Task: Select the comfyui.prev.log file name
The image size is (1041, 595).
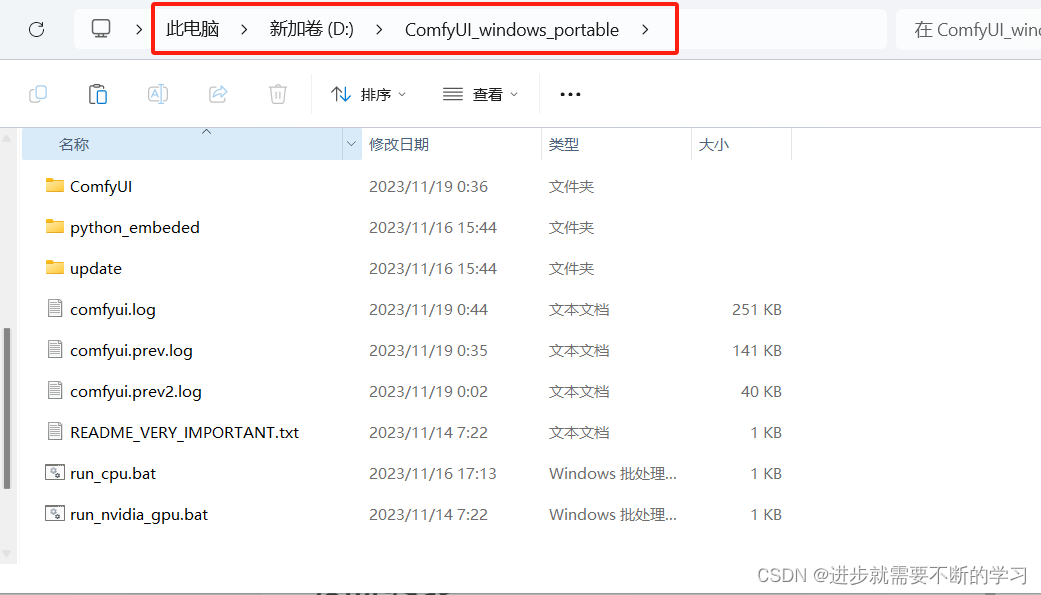Action: tap(131, 351)
